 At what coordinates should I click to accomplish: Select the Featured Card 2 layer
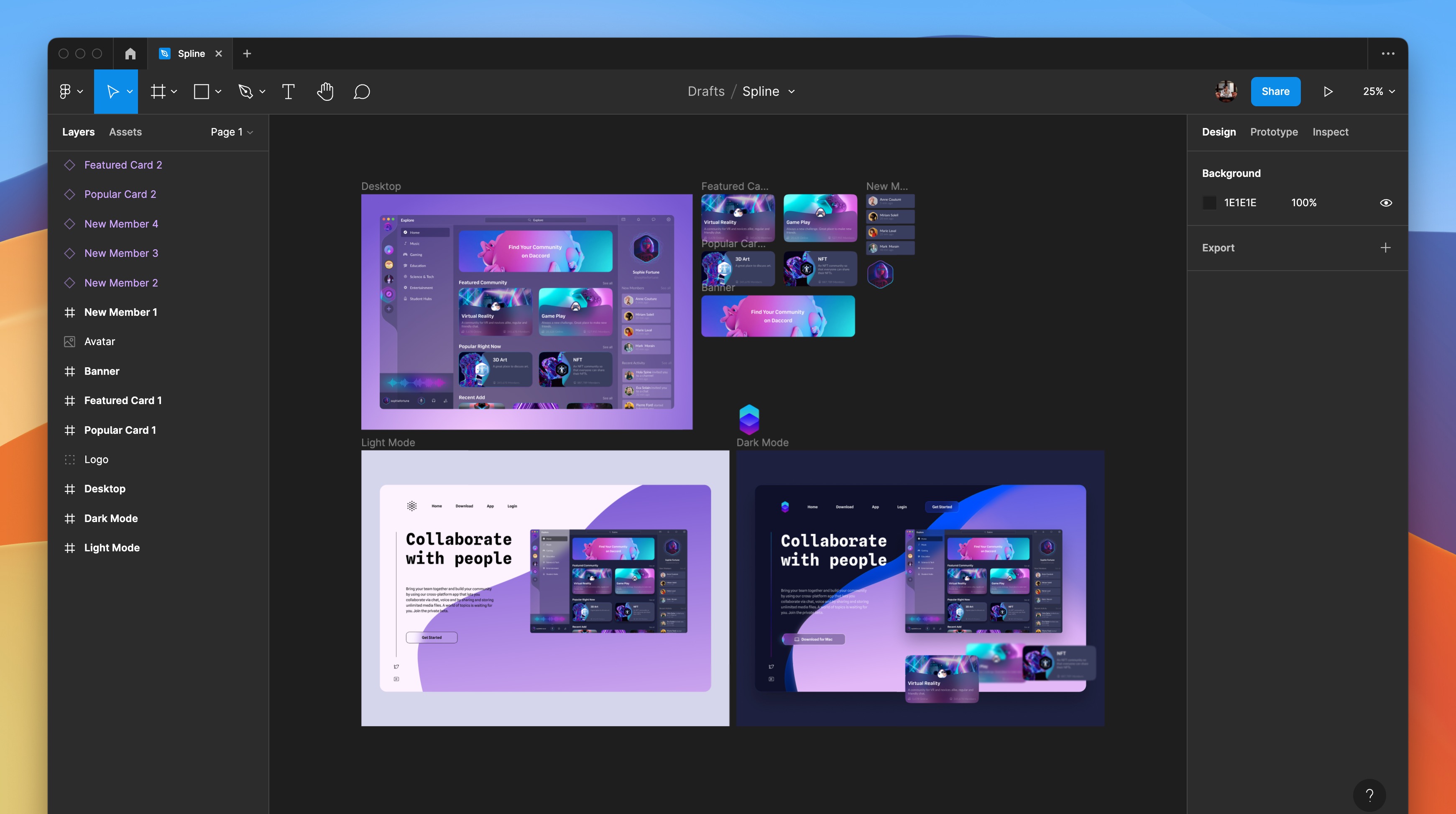tap(123, 165)
